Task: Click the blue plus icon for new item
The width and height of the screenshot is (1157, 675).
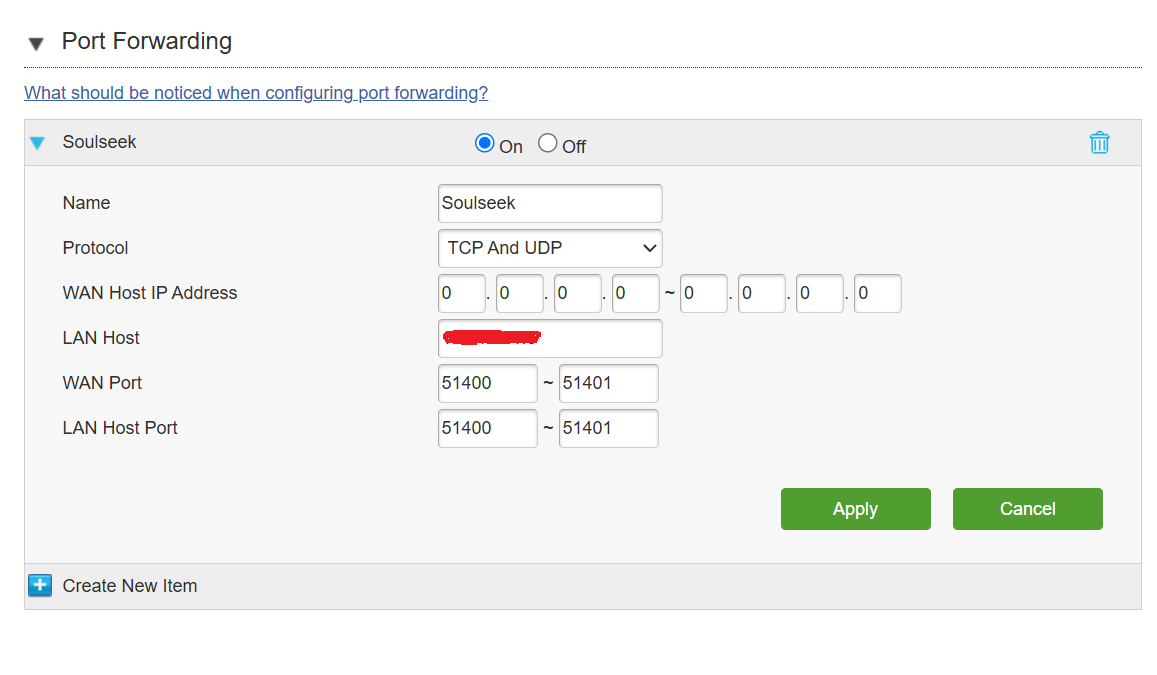Action: 40,586
